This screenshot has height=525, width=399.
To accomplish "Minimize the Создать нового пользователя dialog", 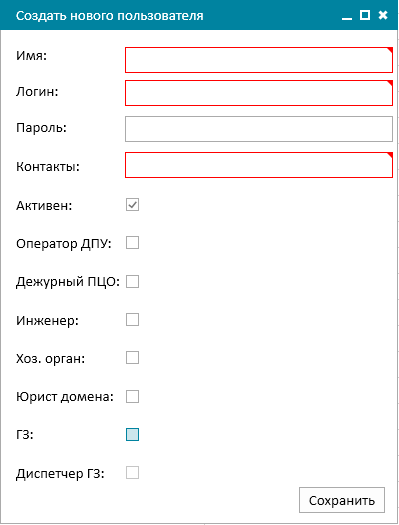I will point(347,16).
